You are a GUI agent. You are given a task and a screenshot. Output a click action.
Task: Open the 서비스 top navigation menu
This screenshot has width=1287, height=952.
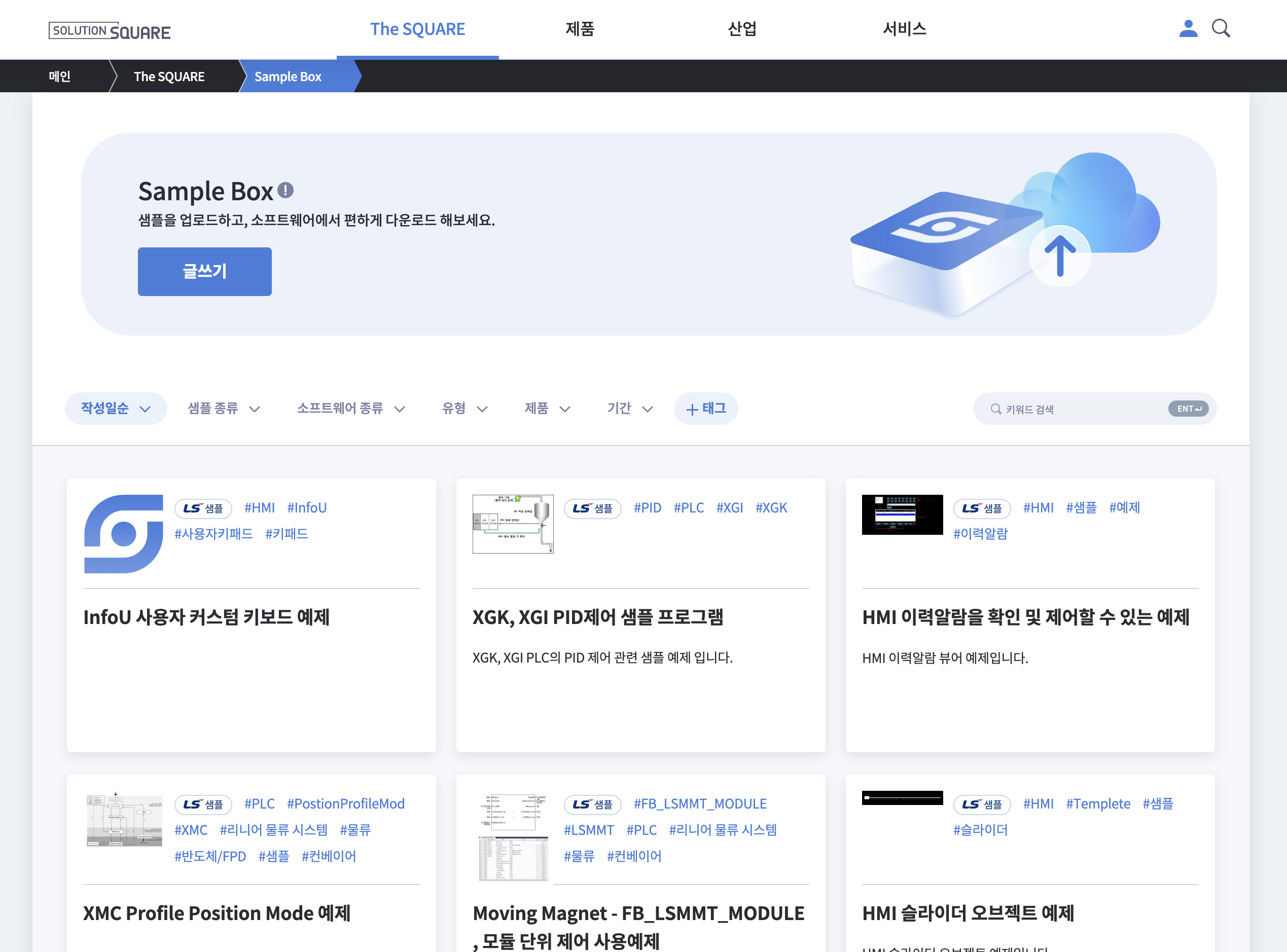click(x=904, y=29)
